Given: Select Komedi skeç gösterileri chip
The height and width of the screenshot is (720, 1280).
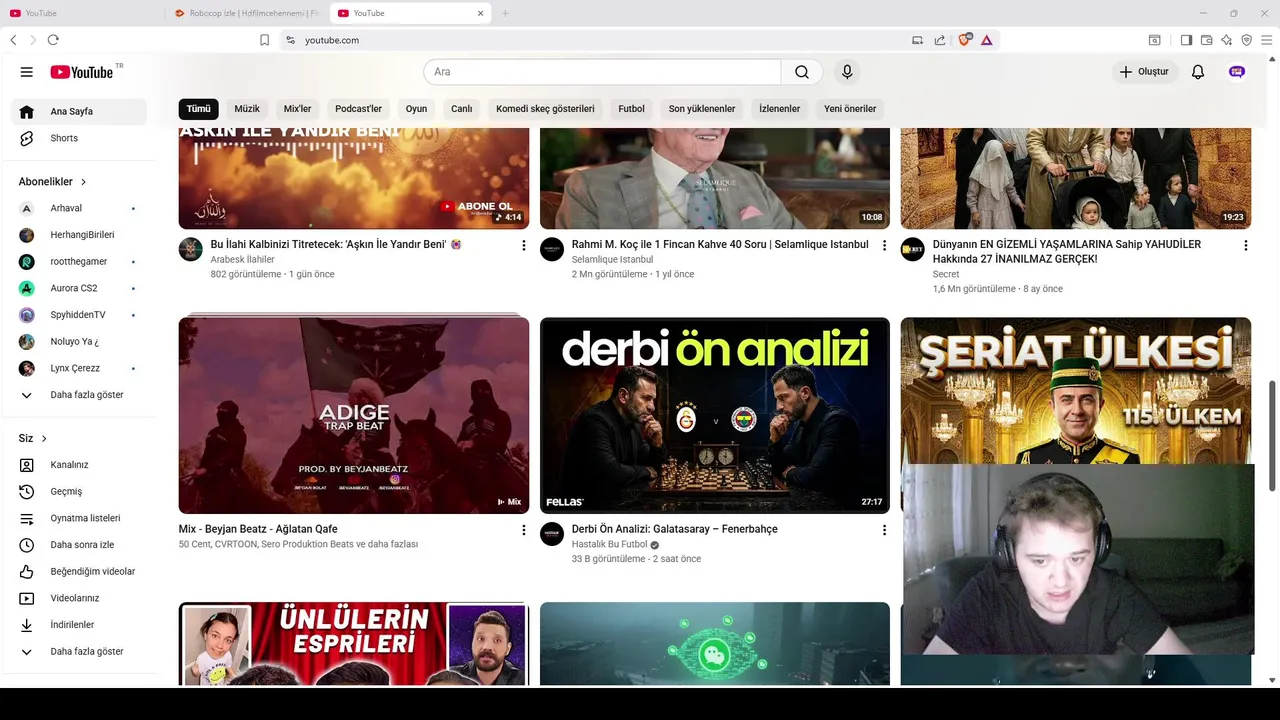Looking at the screenshot, I should tap(545, 109).
